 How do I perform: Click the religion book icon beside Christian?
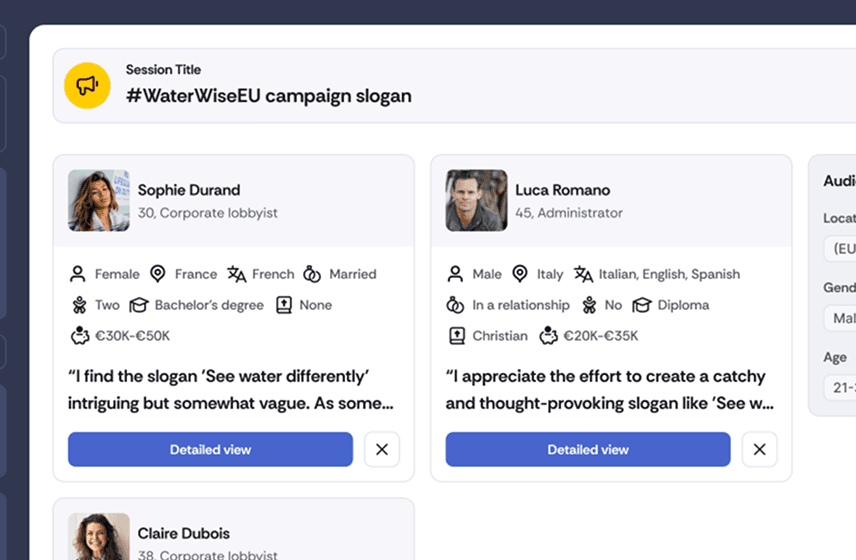[456, 336]
